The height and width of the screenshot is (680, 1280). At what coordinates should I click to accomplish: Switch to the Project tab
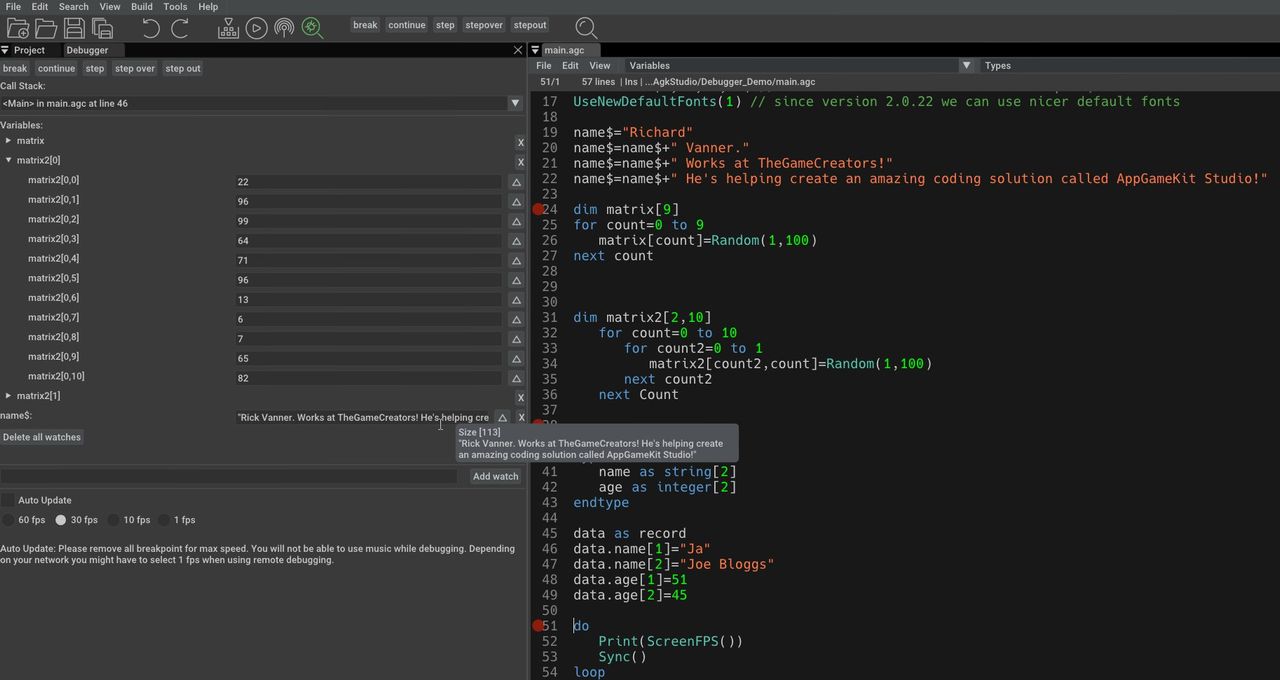[29, 50]
